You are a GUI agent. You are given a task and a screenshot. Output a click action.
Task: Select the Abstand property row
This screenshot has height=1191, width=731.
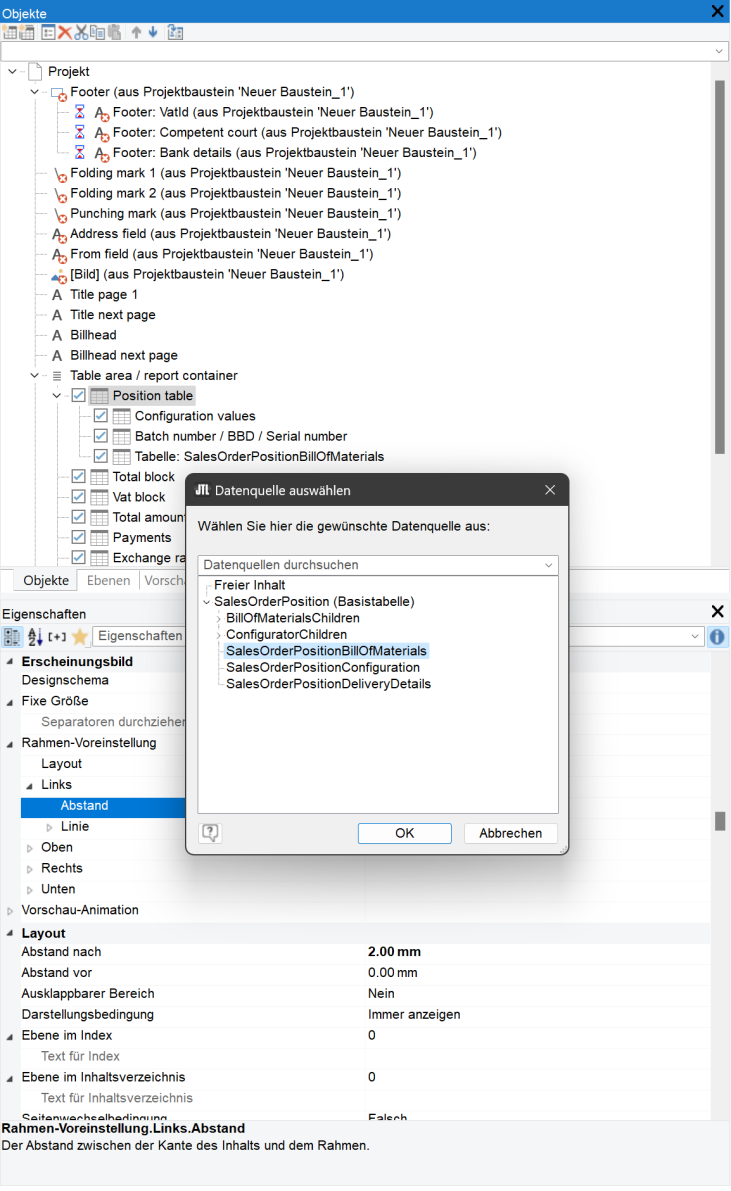tap(103, 807)
